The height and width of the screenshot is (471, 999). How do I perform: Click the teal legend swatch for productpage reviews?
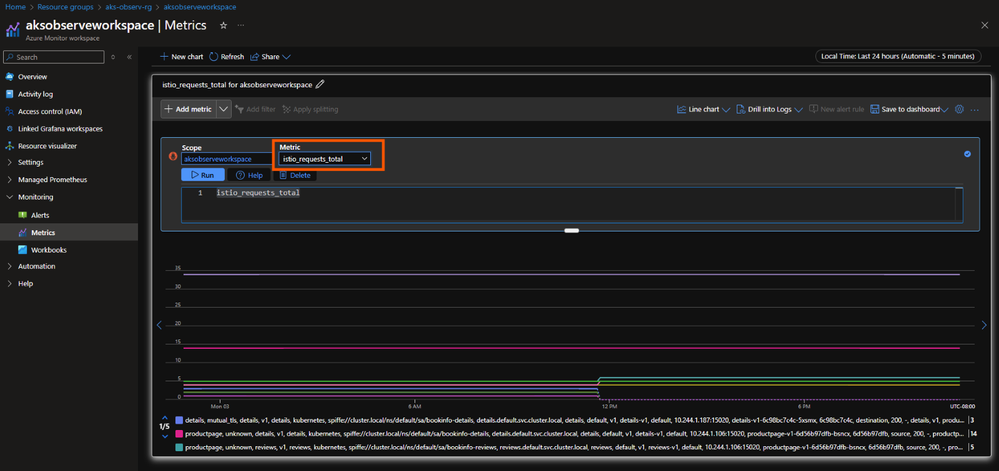pos(178,448)
